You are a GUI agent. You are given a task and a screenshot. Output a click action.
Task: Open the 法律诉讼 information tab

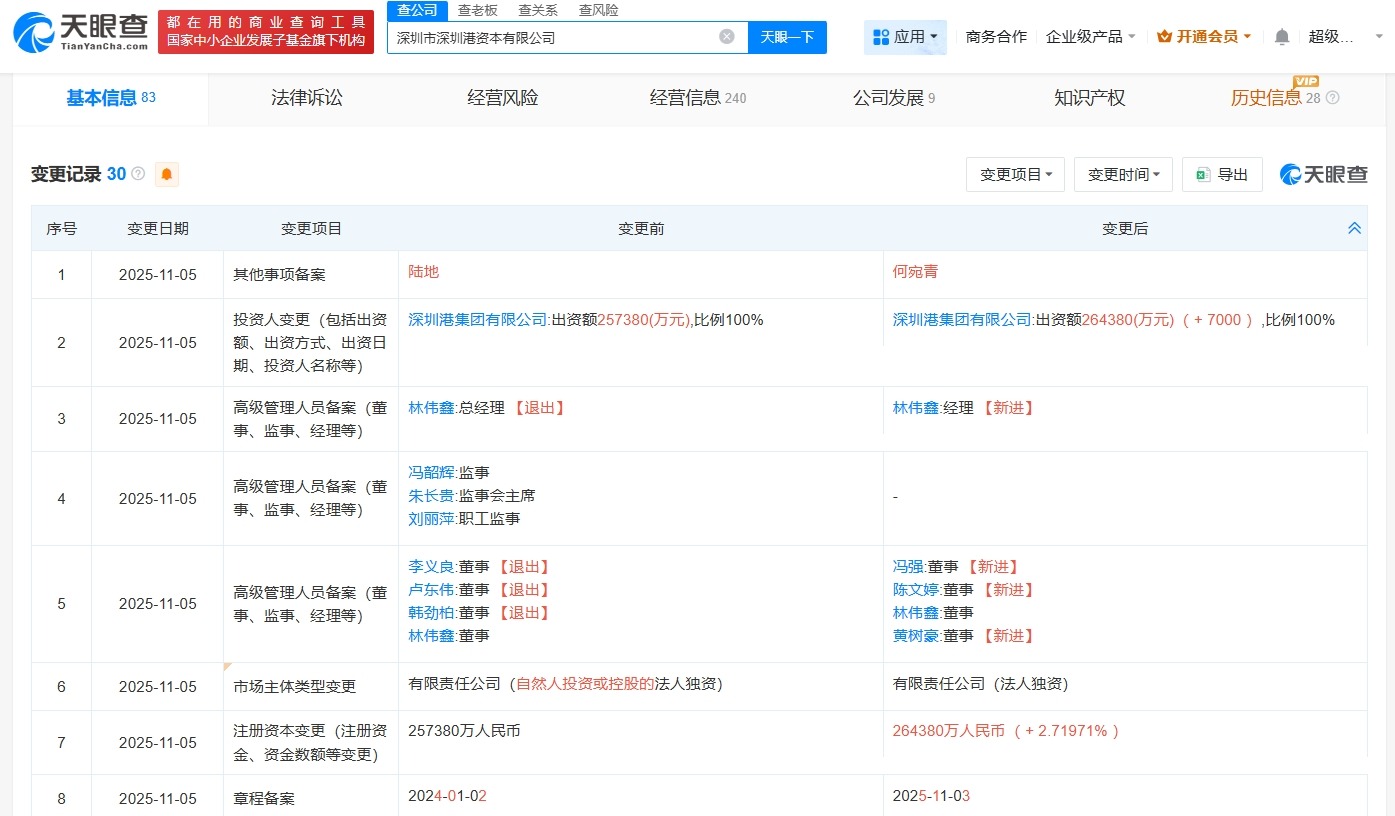coord(305,98)
